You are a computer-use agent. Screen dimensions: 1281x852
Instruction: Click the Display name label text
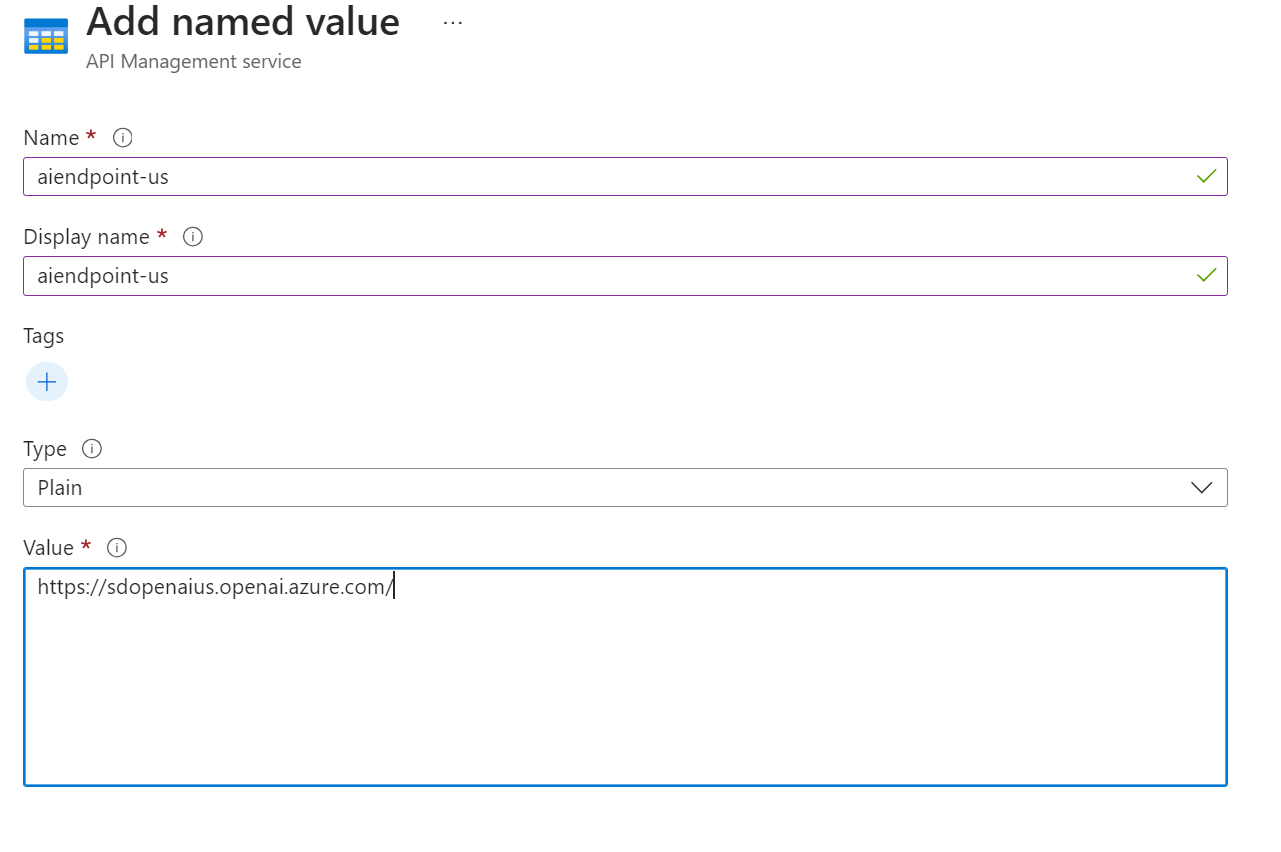pos(86,237)
